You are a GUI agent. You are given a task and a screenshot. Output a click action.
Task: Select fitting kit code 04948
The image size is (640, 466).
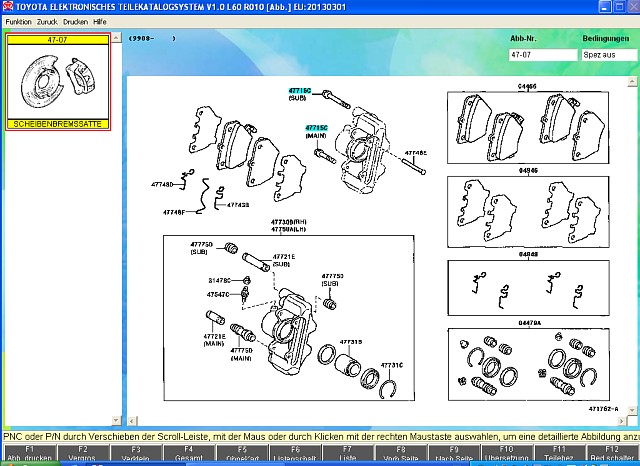pos(528,254)
